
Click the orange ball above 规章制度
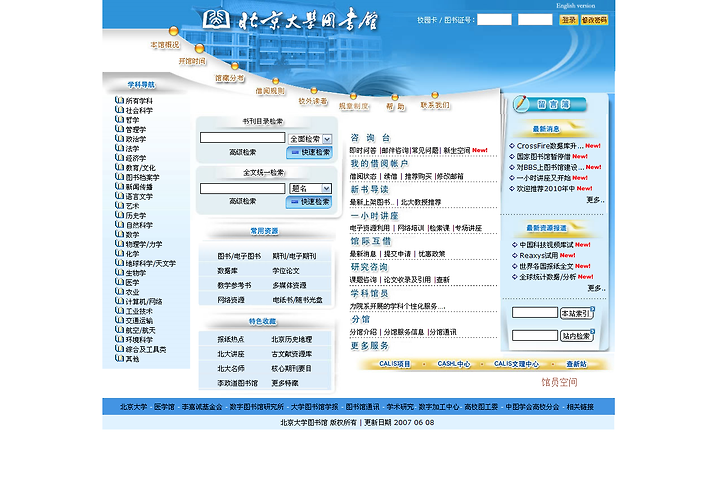click(x=353, y=96)
